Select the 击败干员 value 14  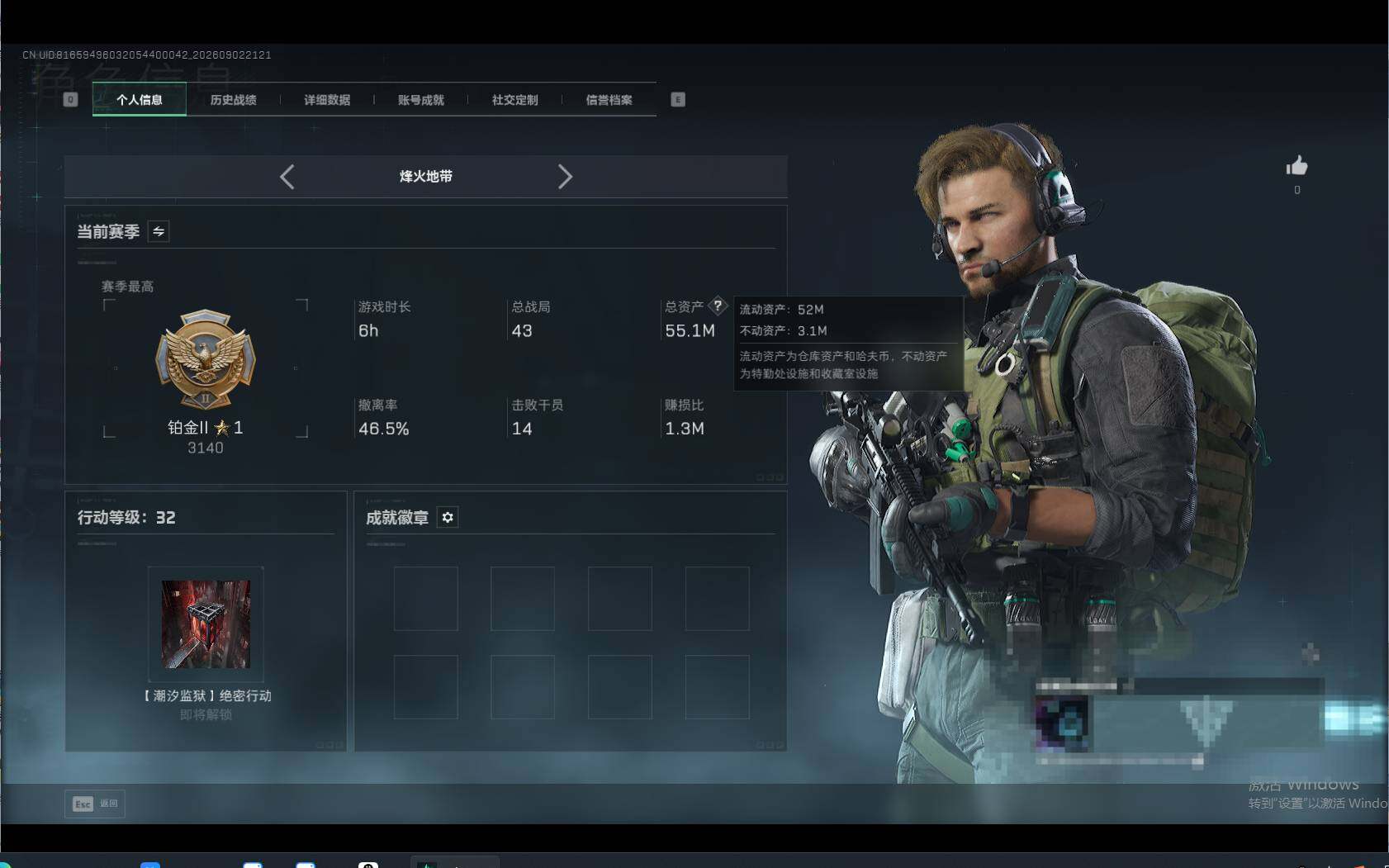[522, 429]
